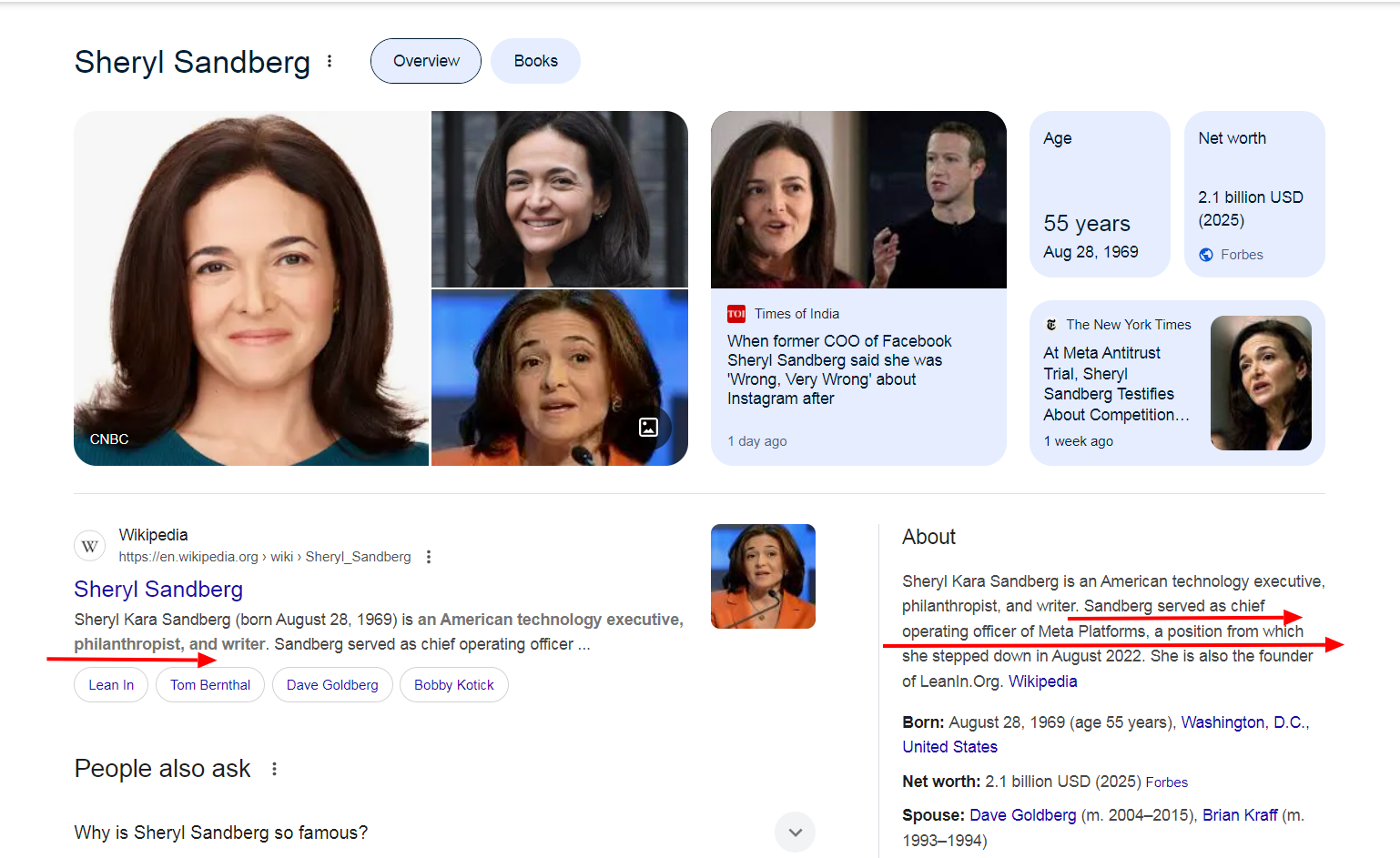Screen dimensions: 1400x858
Task: Click the 'Spouse:' label in About
Action: tap(933, 815)
